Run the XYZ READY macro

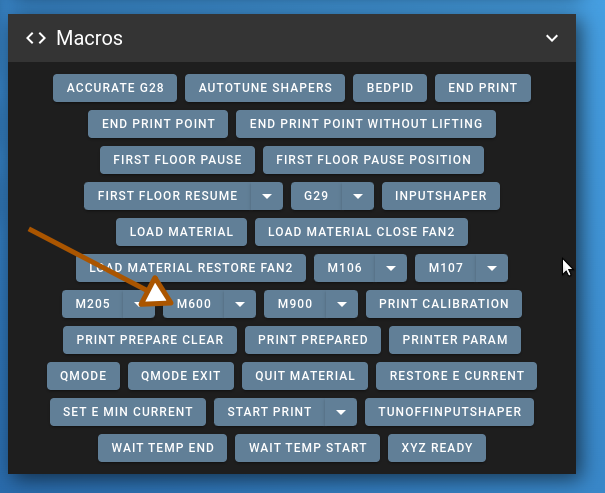437,448
